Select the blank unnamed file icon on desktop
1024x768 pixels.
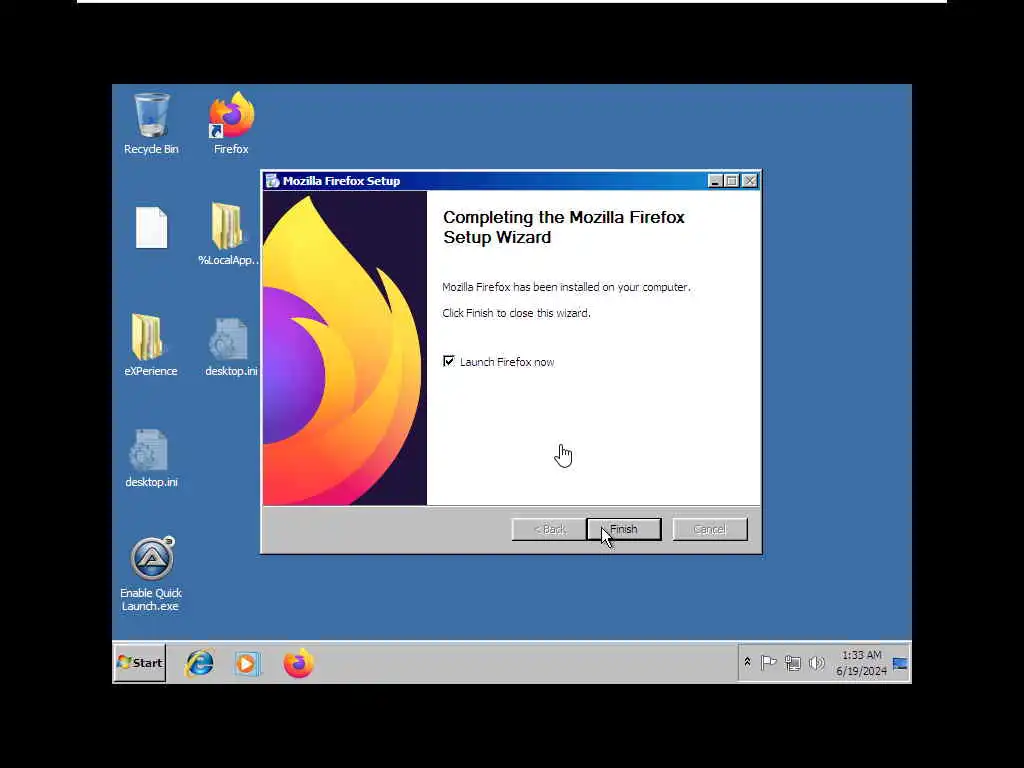click(x=152, y=227)
